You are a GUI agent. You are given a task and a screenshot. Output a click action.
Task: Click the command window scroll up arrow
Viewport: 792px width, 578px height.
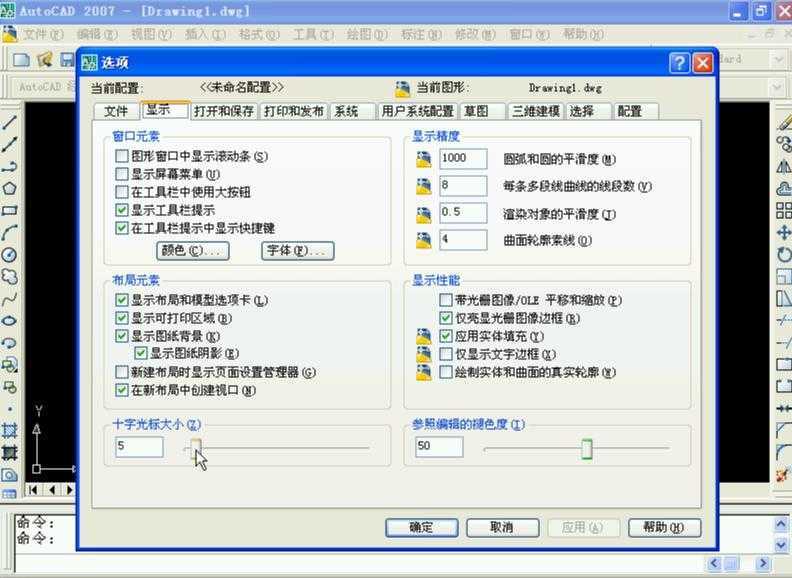781,524
